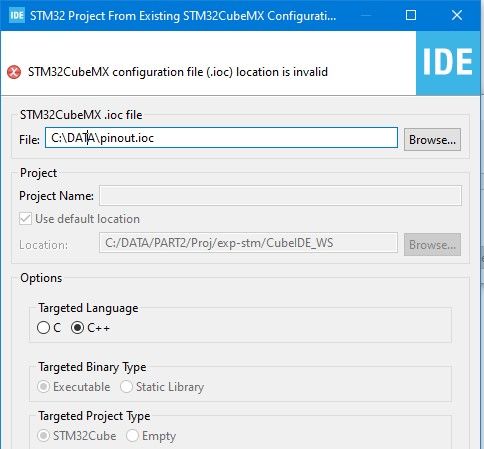Select C as targeted language
Viewport: 484px width, 449px height.
43,328
